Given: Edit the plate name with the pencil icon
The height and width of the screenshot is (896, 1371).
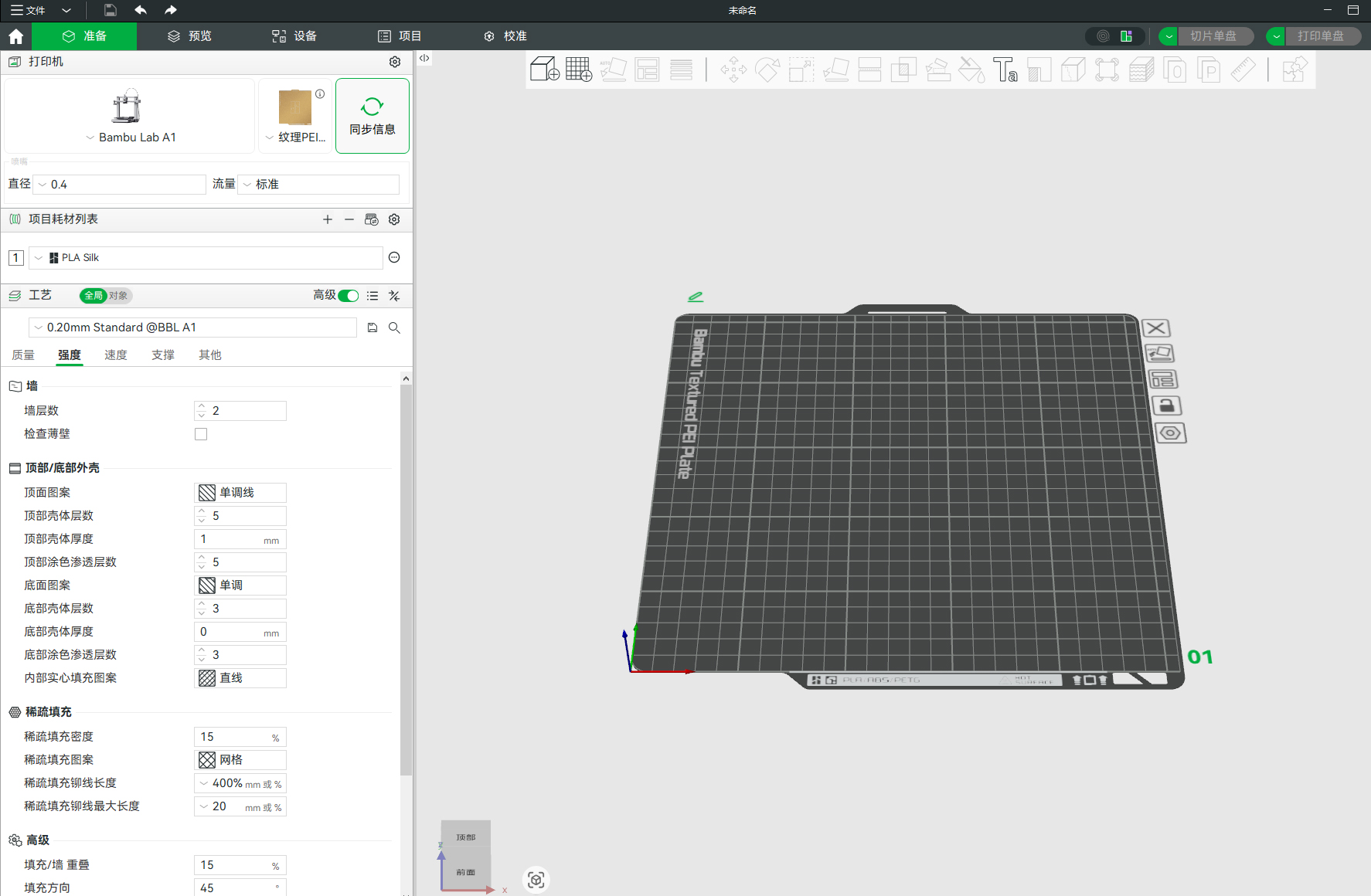Looking at the screenshot, I should point(696,297).
